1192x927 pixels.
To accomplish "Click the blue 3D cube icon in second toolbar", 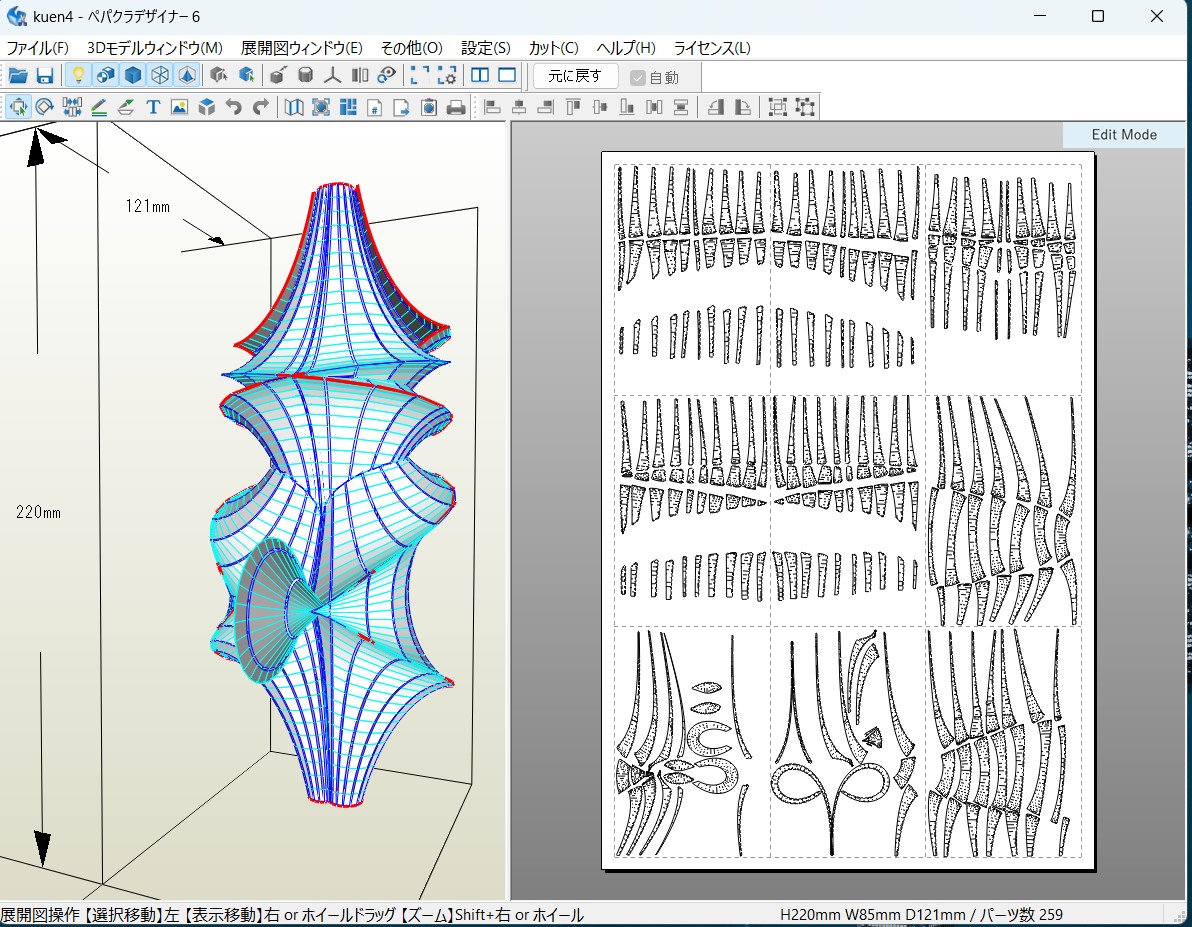I will click(207, 107).
